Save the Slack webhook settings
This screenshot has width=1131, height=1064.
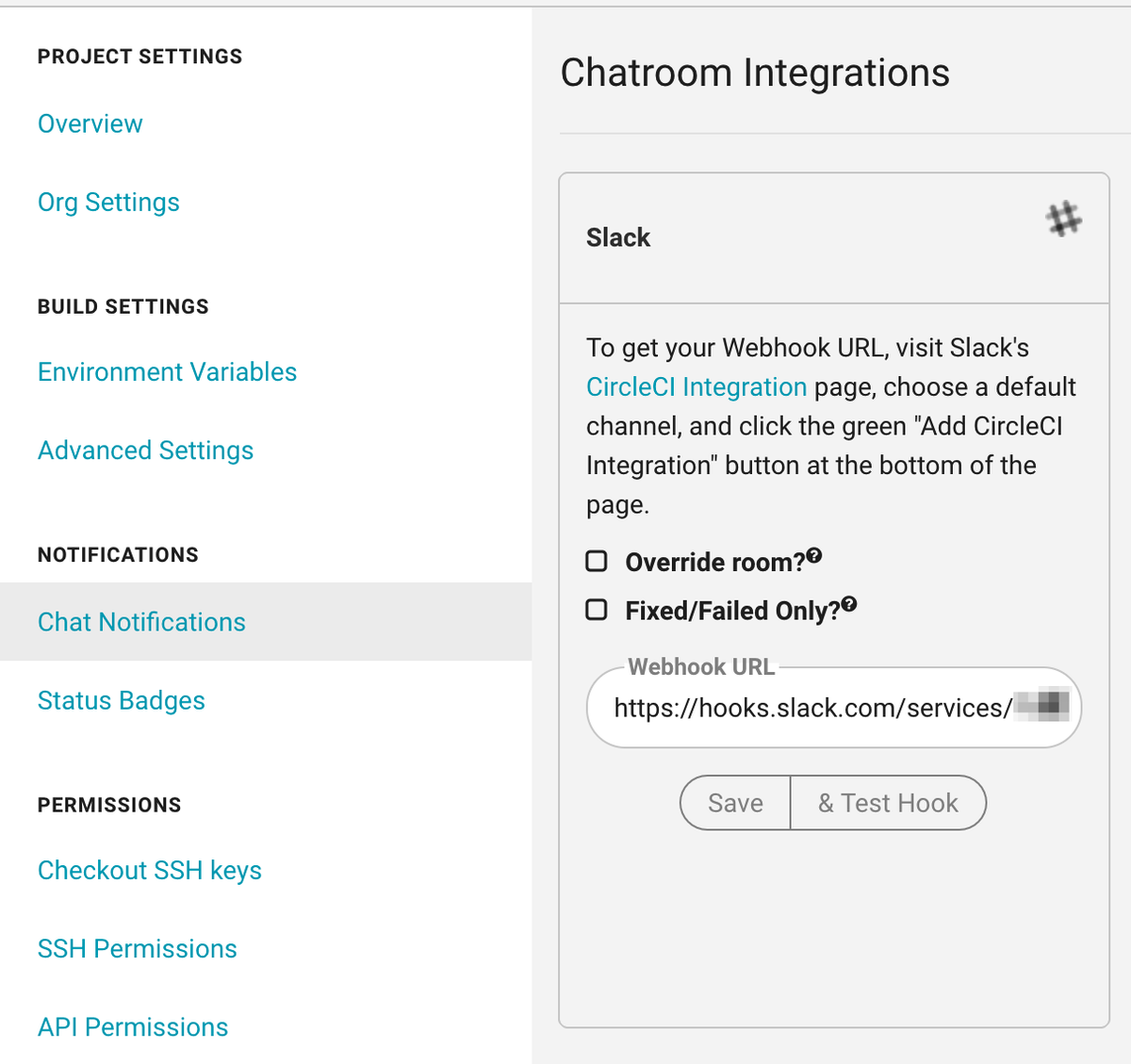pos(735,803)
